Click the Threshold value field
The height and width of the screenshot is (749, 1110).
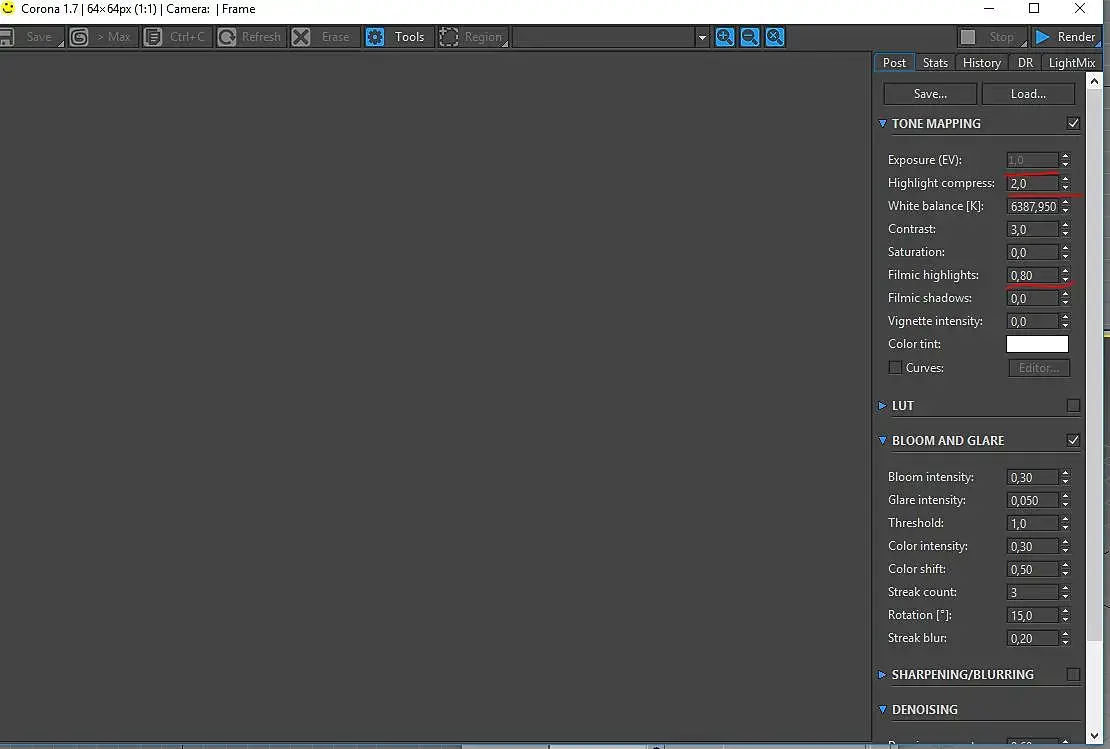pyautogui.click(x=1033, y=523)
